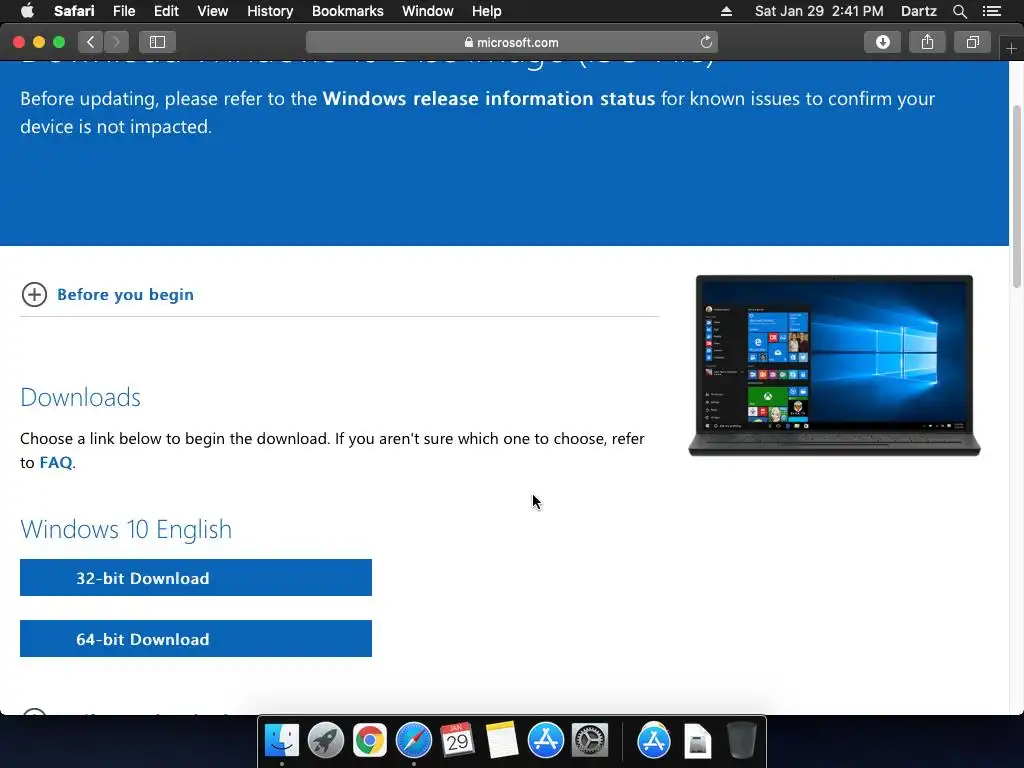Viewport: 1024px width, 768px height.
Task: Open the File menu
Action: 123,11
